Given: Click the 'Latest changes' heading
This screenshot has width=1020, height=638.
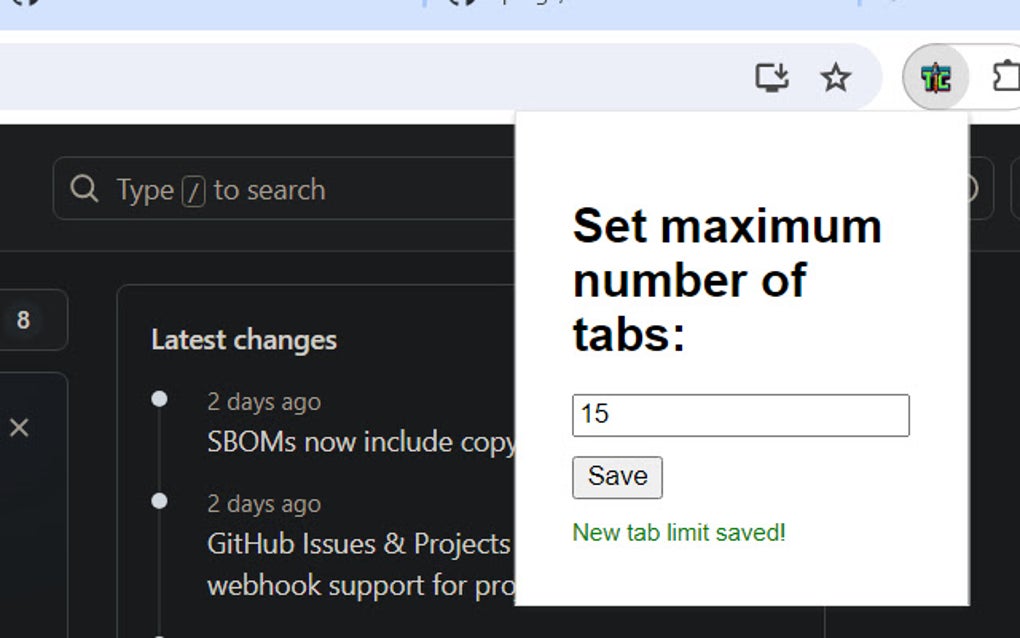Looking at the screenshot, I should (x=243, y=340).
